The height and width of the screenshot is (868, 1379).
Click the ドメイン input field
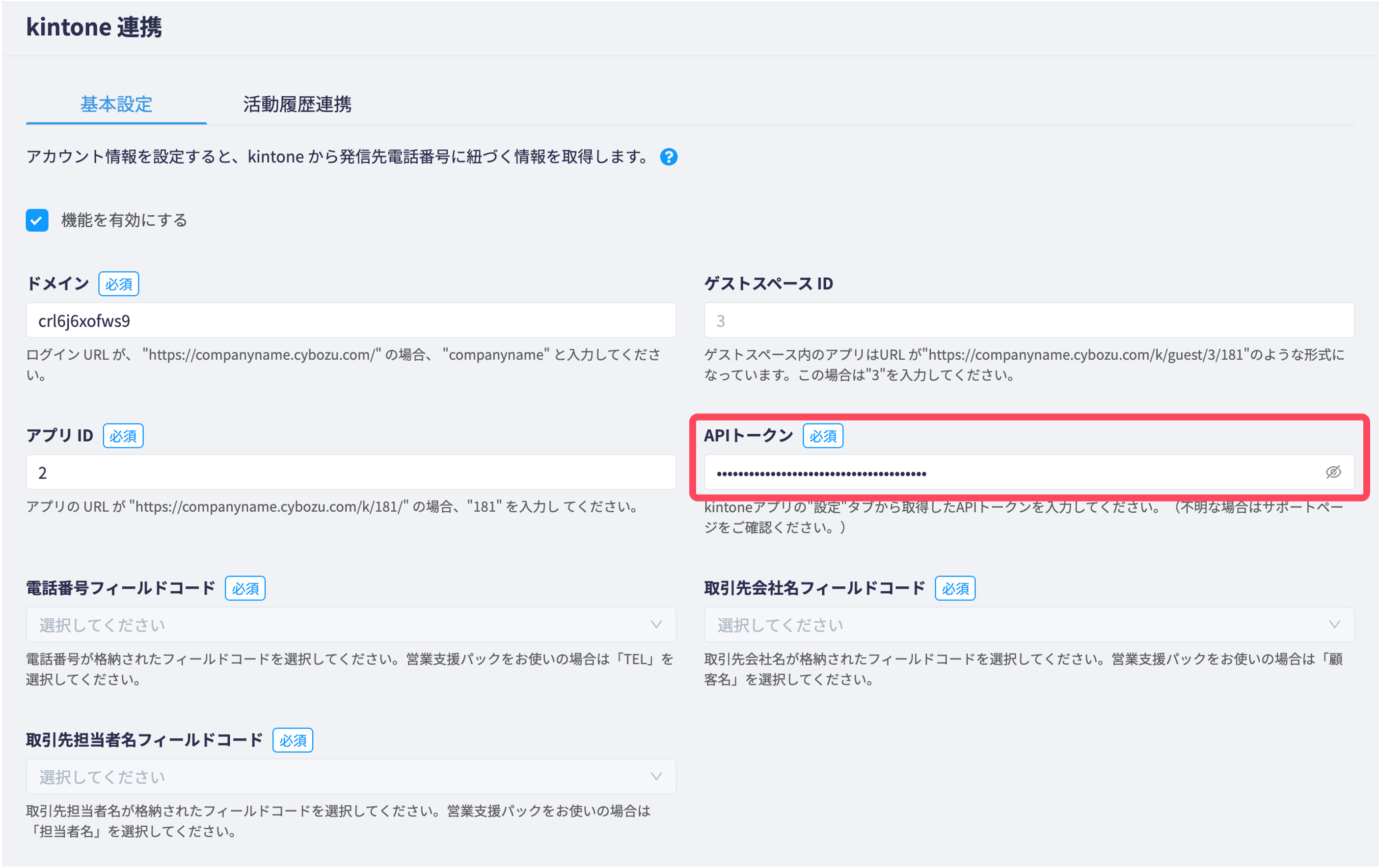point(351,320)
